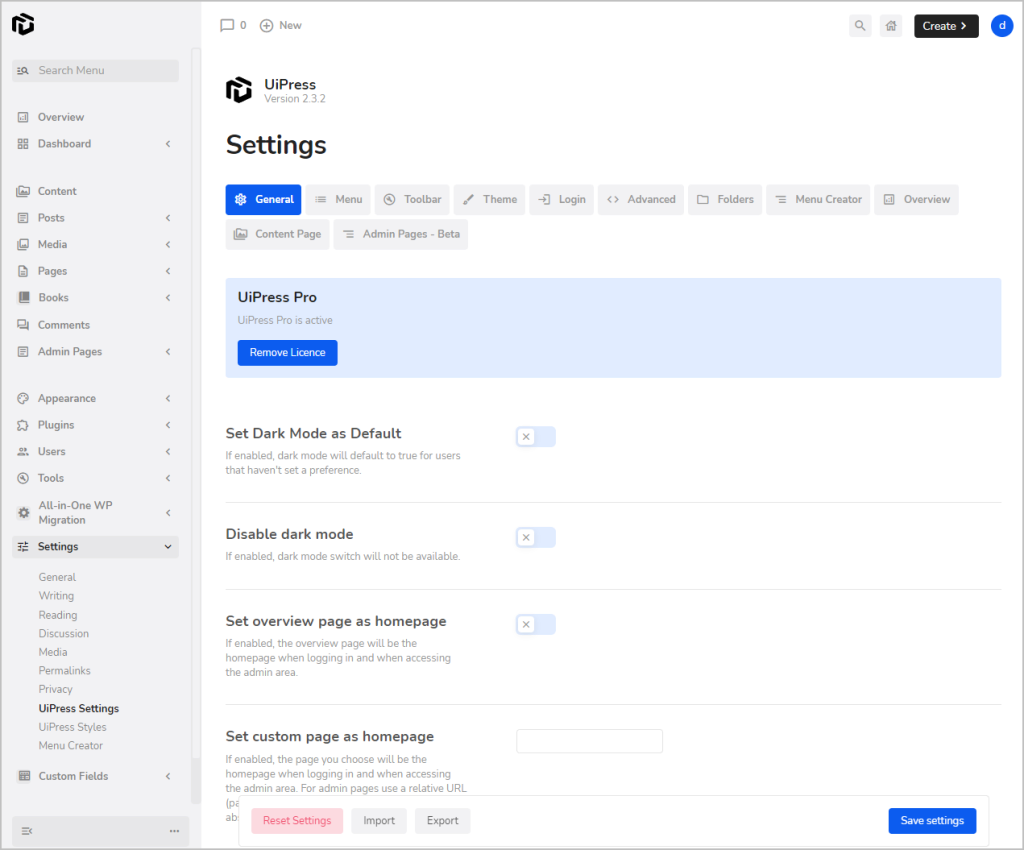This screenshot has width=1024, height=850.
Task: Click the Custom Fields icon in sidebar
Action: pos(24,776)
